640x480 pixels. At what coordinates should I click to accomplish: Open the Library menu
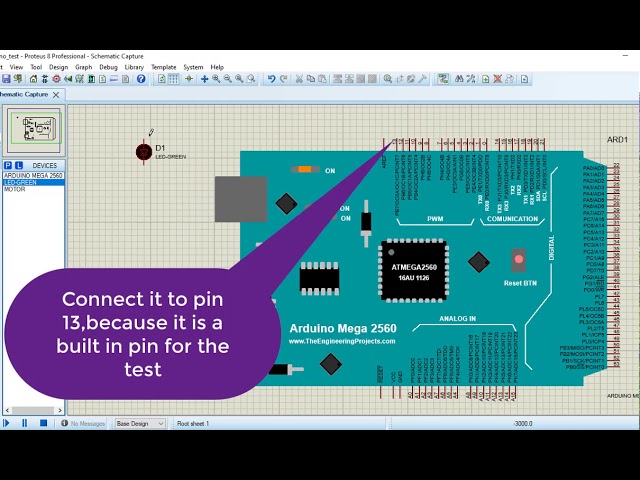pos(134,67)
